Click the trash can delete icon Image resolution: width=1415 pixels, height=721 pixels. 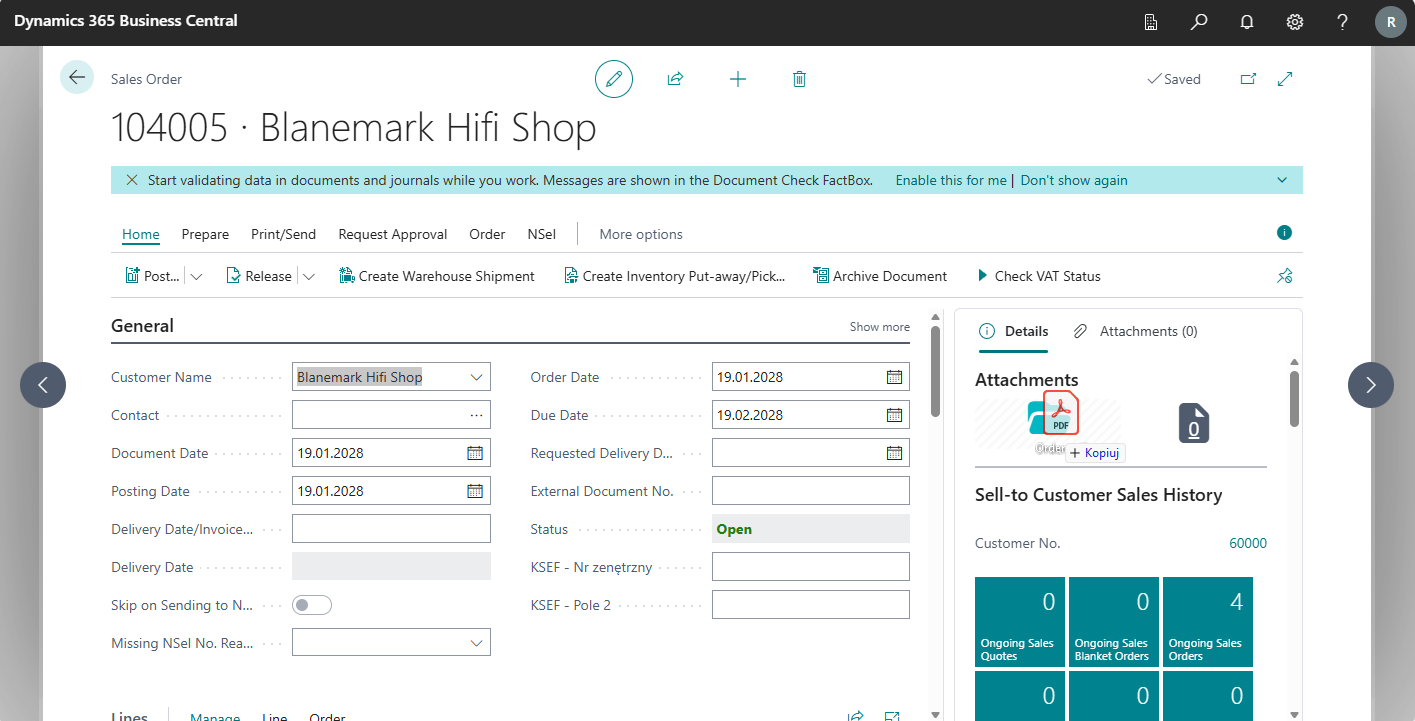coord(799,79)
